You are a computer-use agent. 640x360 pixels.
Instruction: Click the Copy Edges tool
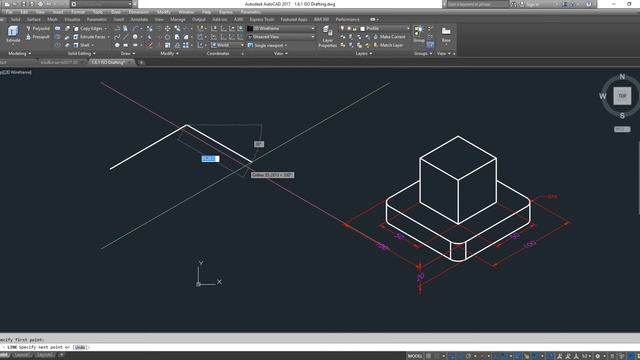point(88,29)
